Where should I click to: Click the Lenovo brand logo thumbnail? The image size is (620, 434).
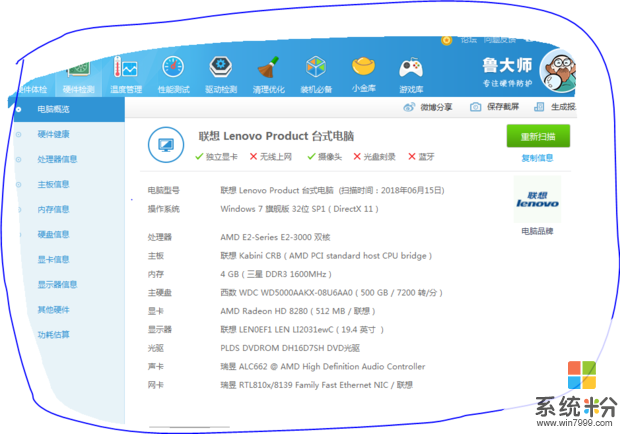pos(537,200)
